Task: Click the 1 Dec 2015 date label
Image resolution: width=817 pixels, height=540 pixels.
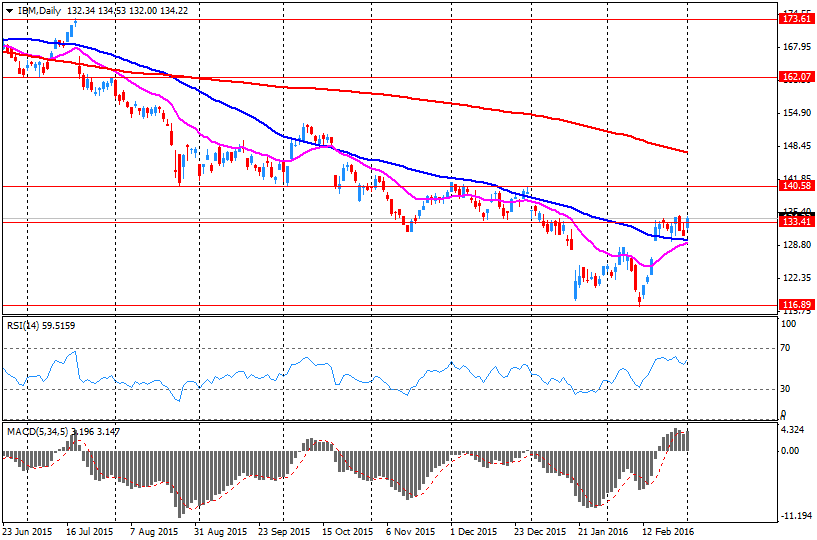Action: pyautogui.click(x=475, y=532)
